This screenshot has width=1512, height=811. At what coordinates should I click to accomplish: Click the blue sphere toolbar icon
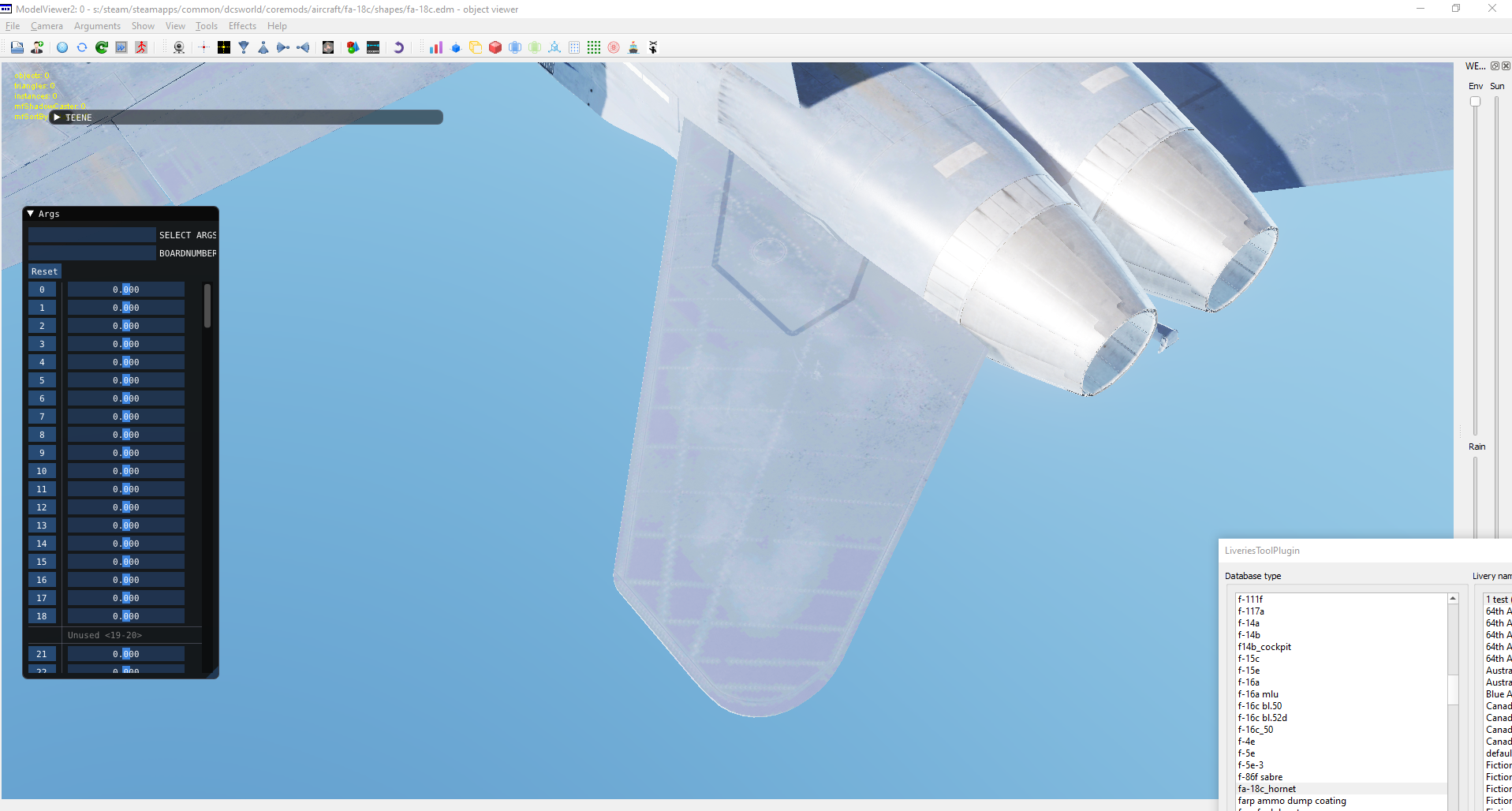[62, 47]
